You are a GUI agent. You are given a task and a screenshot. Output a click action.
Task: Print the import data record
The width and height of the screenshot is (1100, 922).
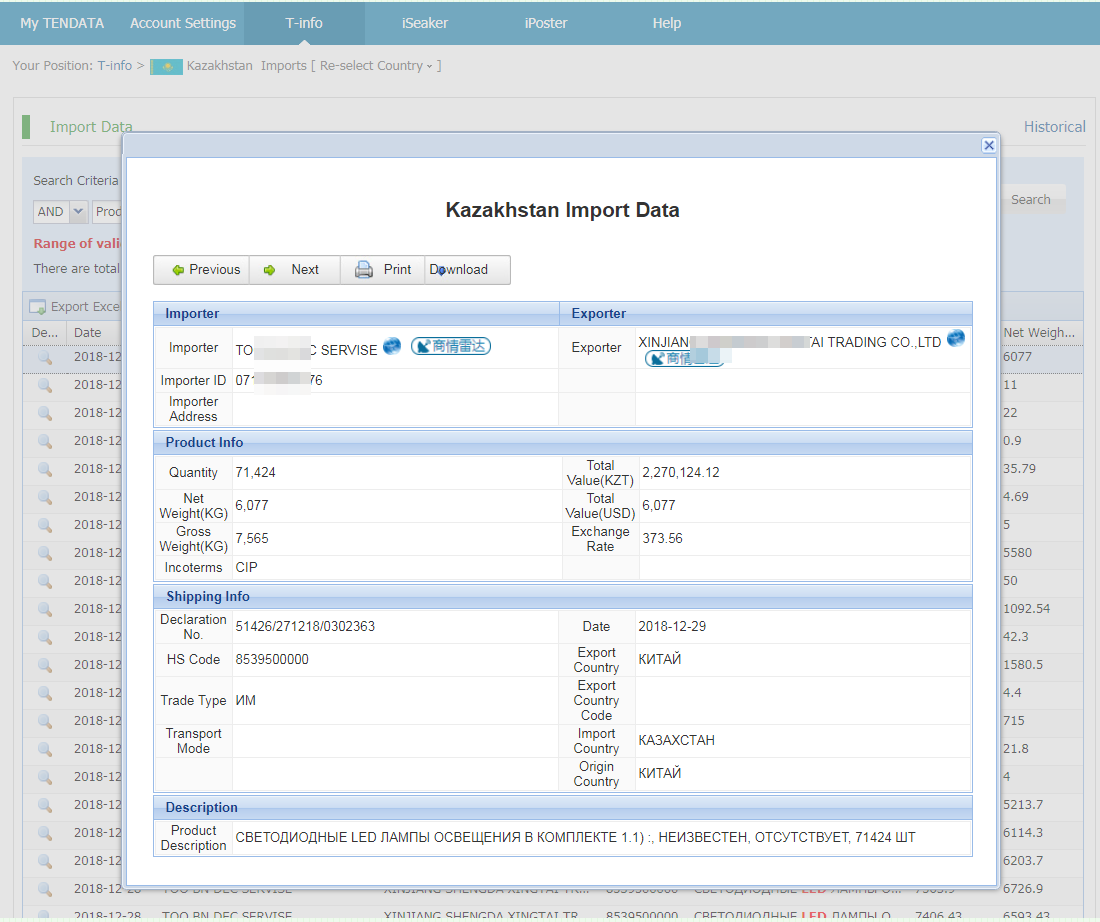pyautogui.click(x=384, y=270)
